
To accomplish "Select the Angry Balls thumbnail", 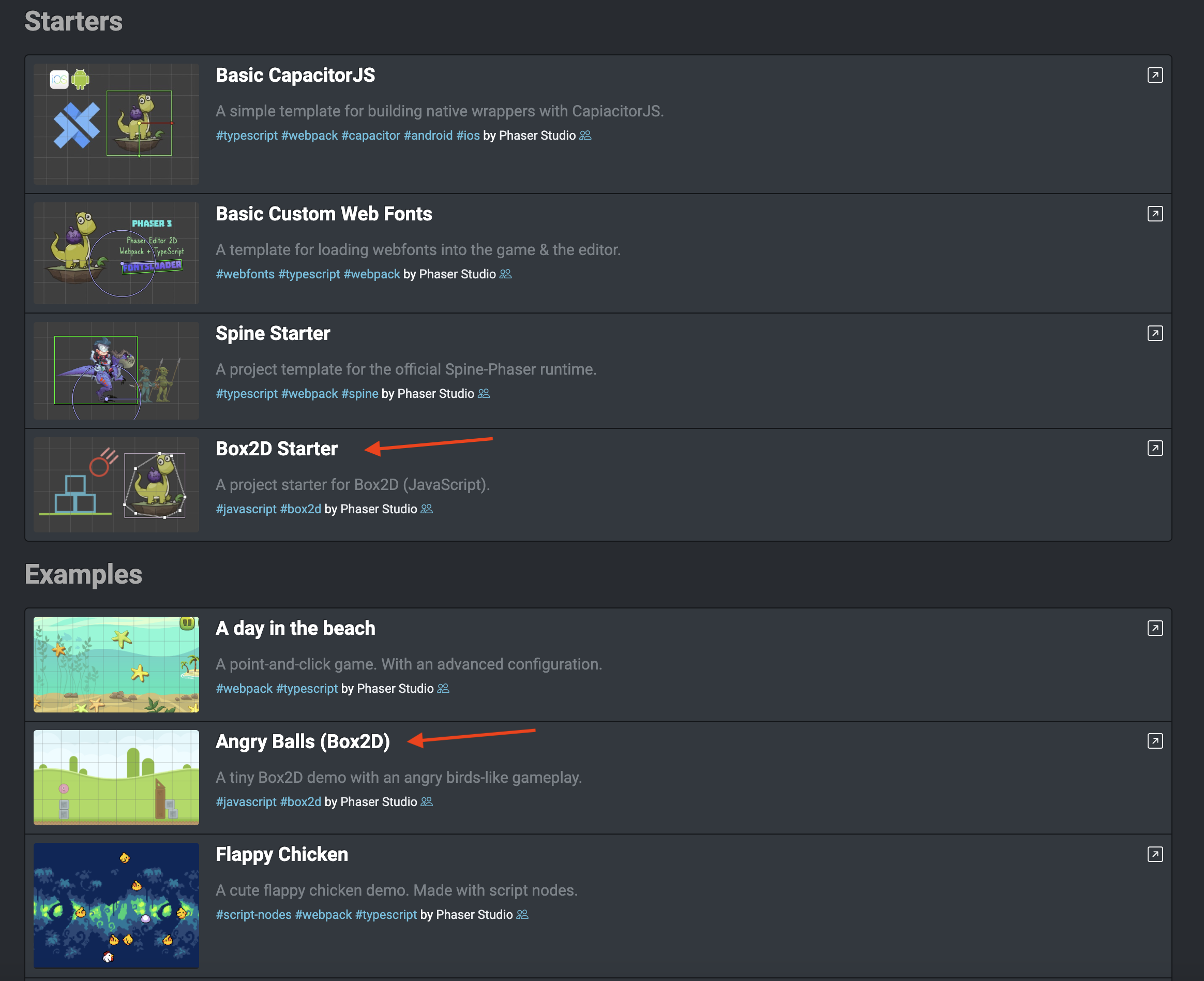I will pos(116,778).
